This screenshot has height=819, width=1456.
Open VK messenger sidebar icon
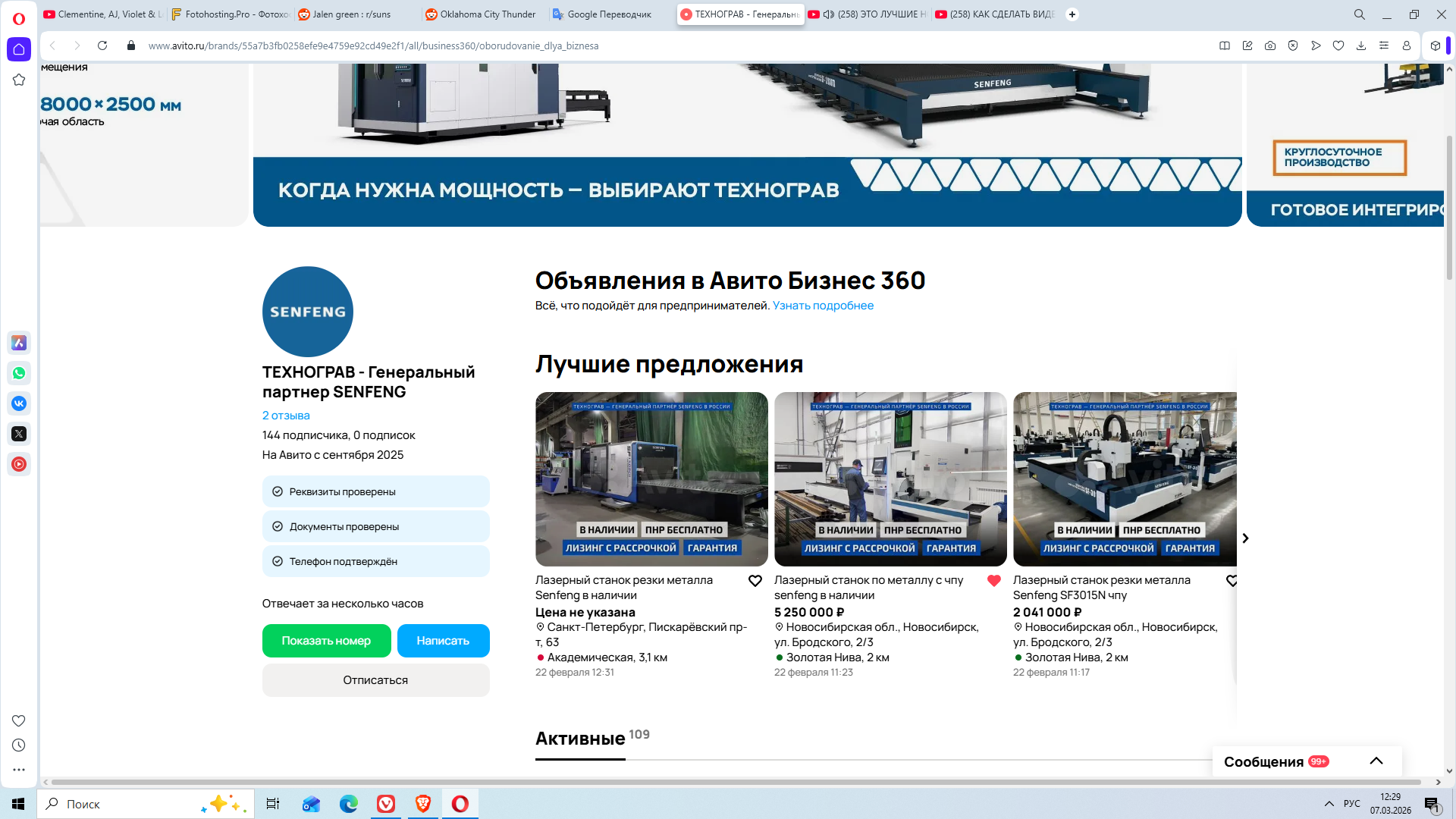tap(19, 403)
